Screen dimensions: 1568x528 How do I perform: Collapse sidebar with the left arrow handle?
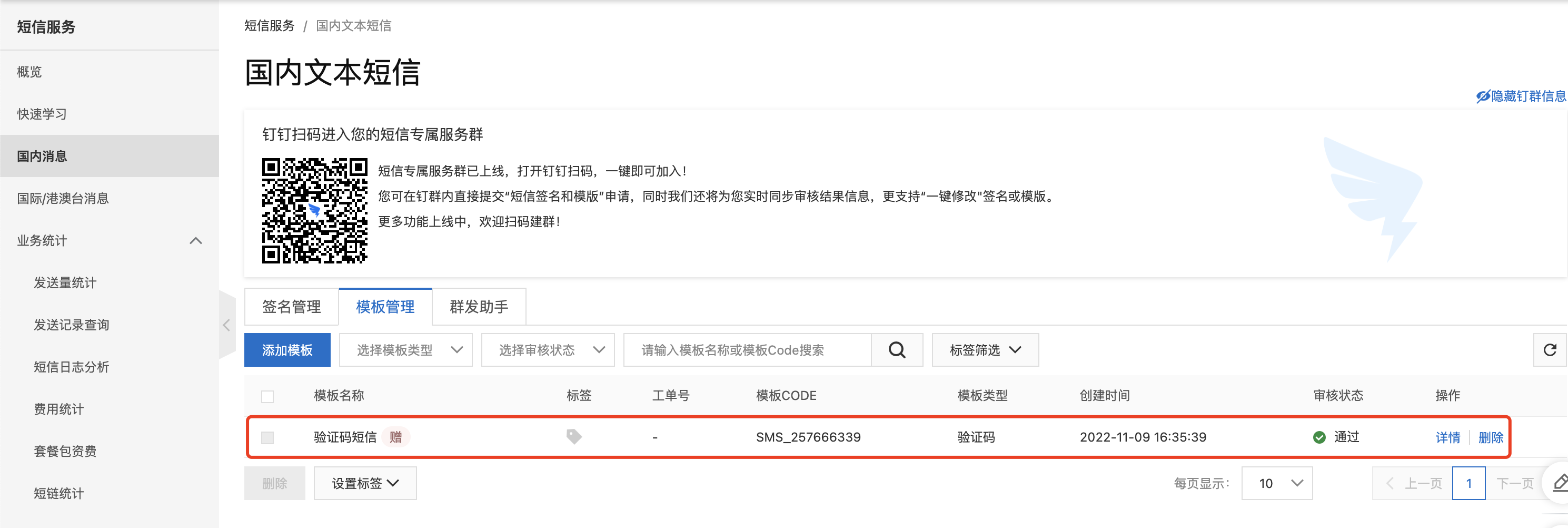click(x=226, y=325)
